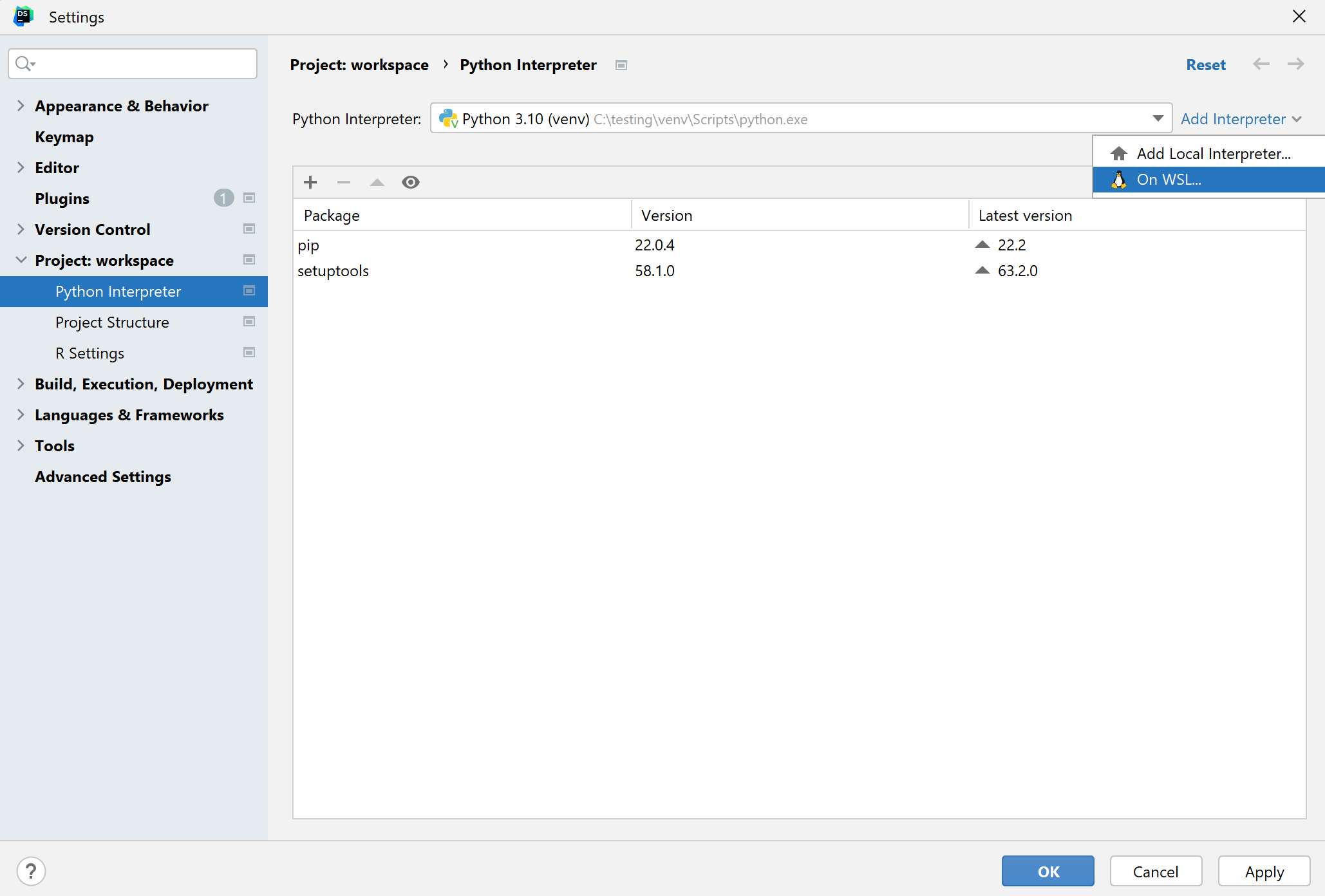Viewport: 1325px width, 896px height.
Task: Open the Python Interpreter dropdown list
Action: tap(1157, 118)
